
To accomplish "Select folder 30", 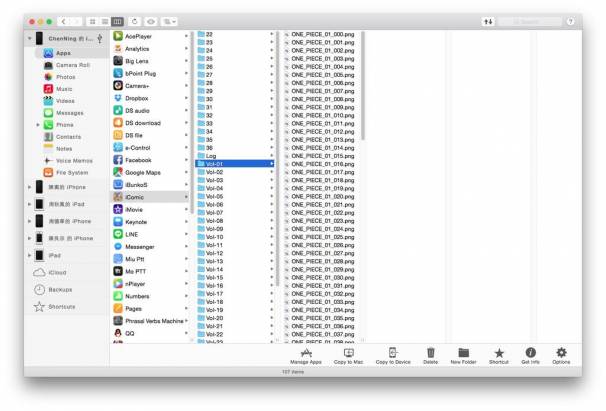I will point(235,99).
